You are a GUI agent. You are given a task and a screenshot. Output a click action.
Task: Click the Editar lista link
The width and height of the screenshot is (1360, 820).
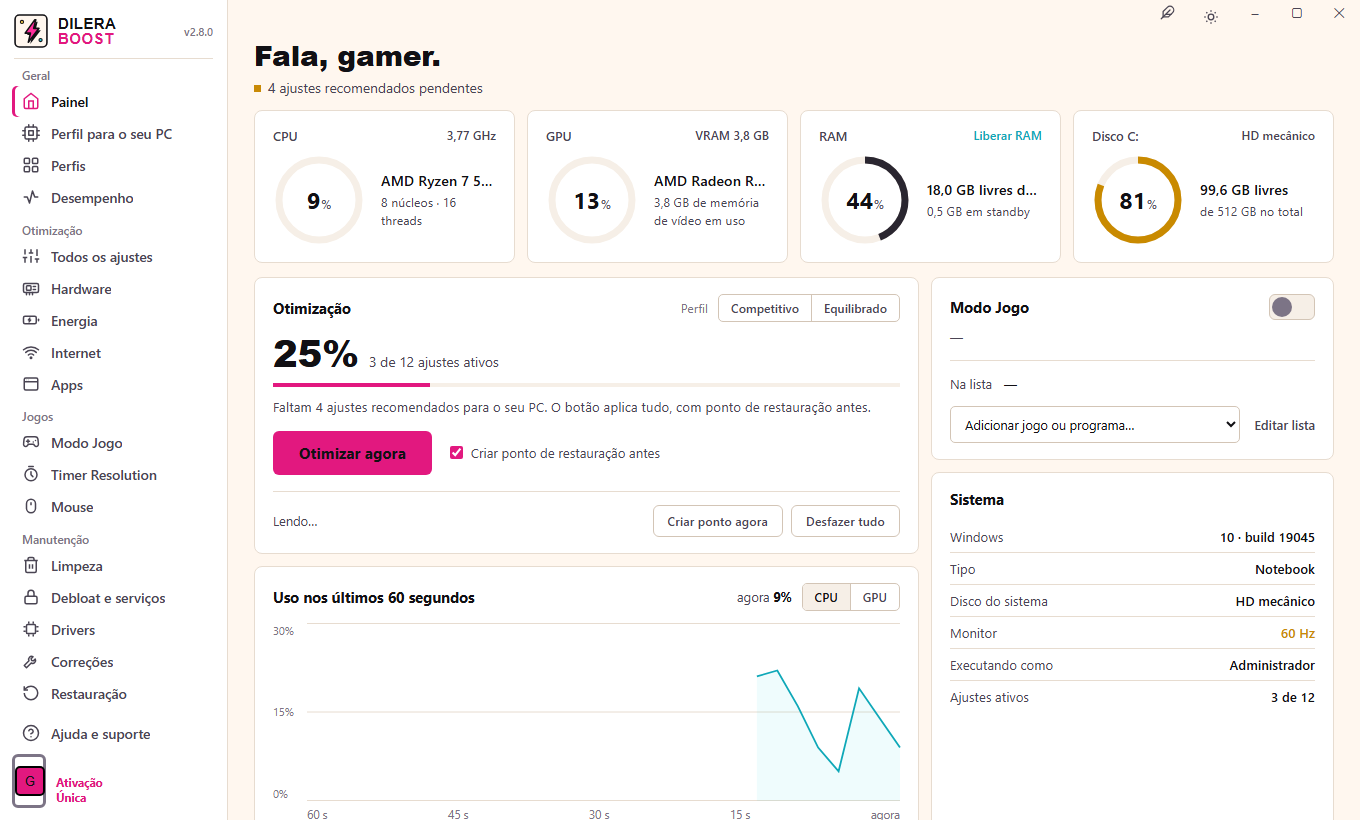[1285, 425]
